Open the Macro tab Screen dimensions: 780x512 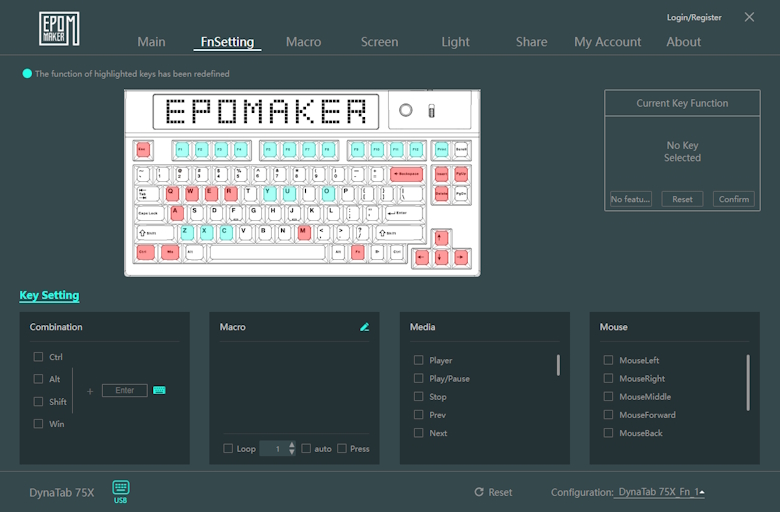pos(303,42)
